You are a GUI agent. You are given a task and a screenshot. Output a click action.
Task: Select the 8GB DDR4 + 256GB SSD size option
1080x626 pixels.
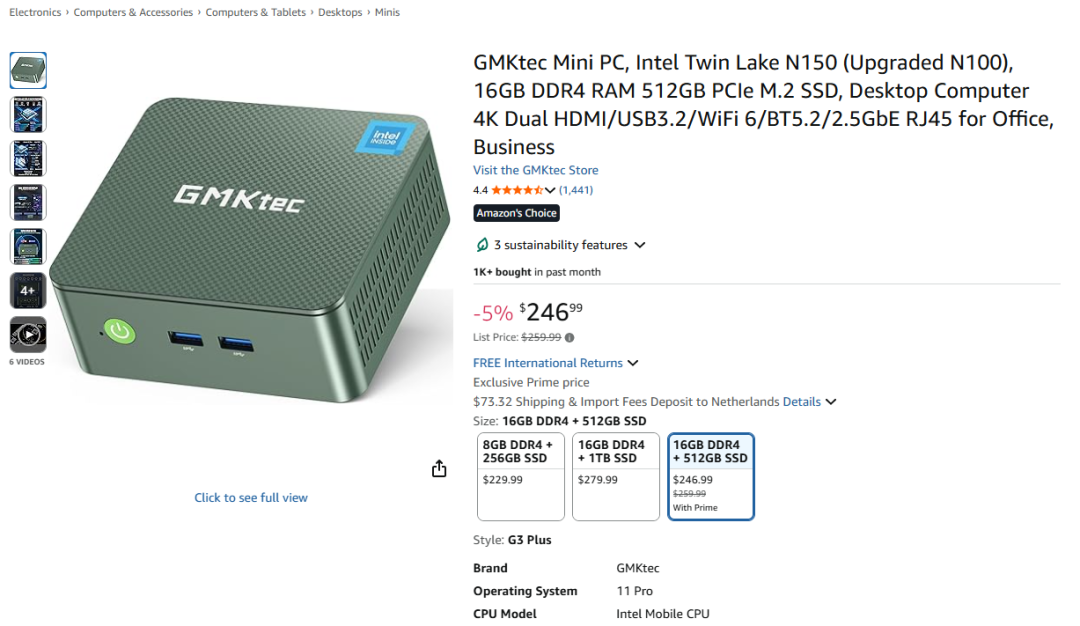coord(520,477)
